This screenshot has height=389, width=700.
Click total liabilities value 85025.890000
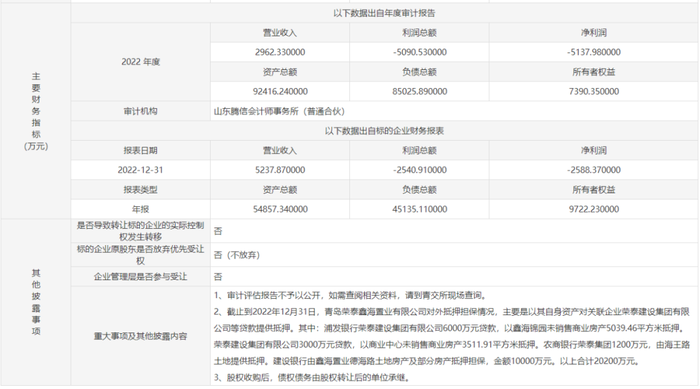click(x=420, y=92)
